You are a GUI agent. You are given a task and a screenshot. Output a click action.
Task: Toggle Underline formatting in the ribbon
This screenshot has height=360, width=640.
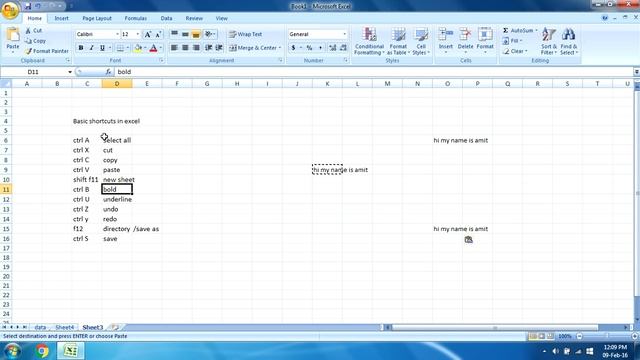pos(102,48)
